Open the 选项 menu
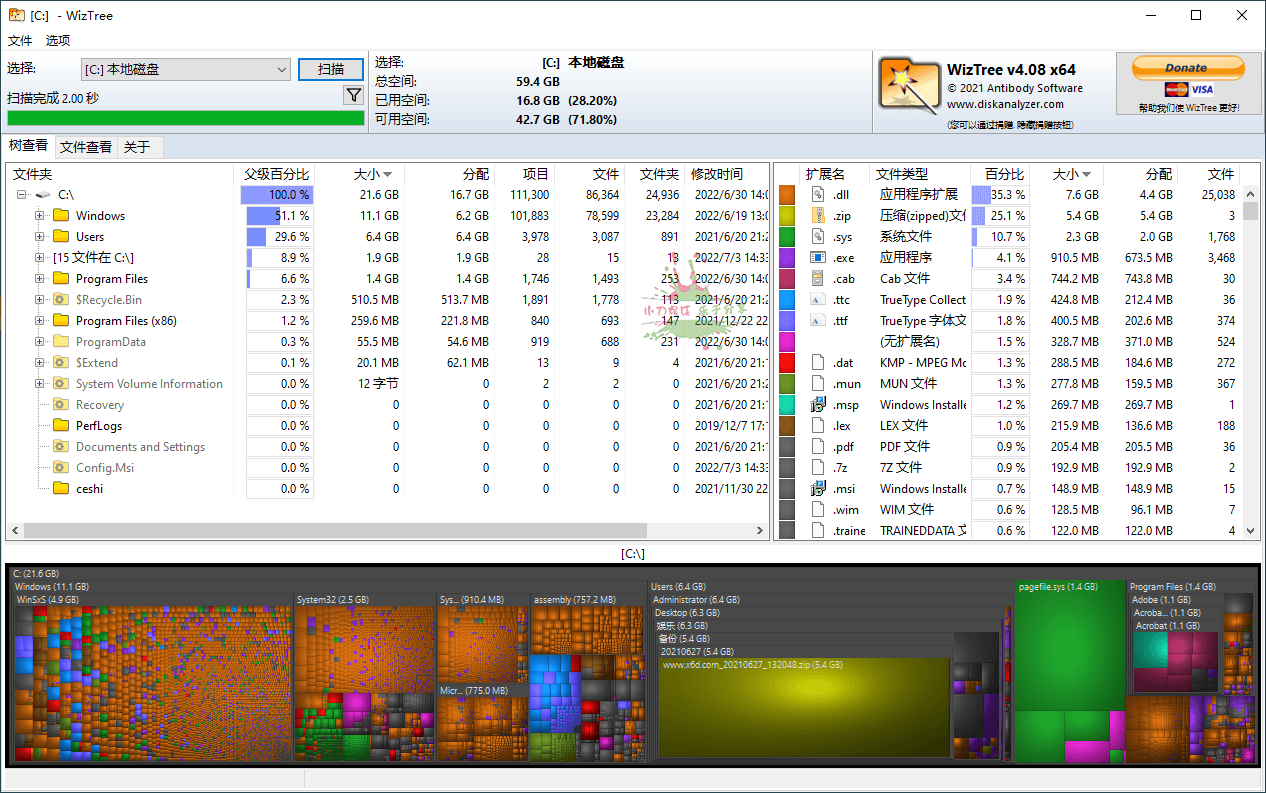 click(x=57, y=41)
